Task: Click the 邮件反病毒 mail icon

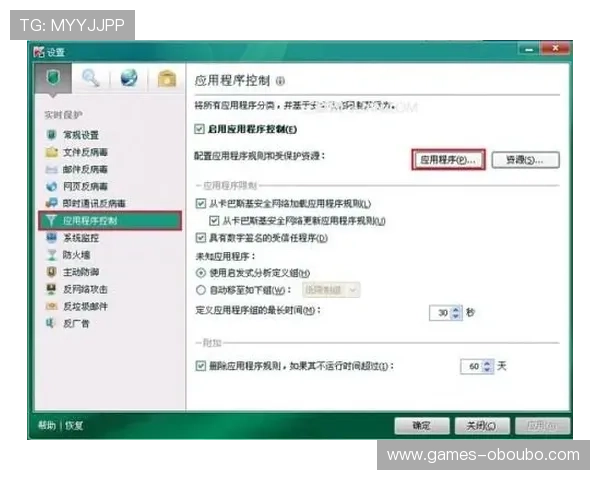Action: pos(51,169)
